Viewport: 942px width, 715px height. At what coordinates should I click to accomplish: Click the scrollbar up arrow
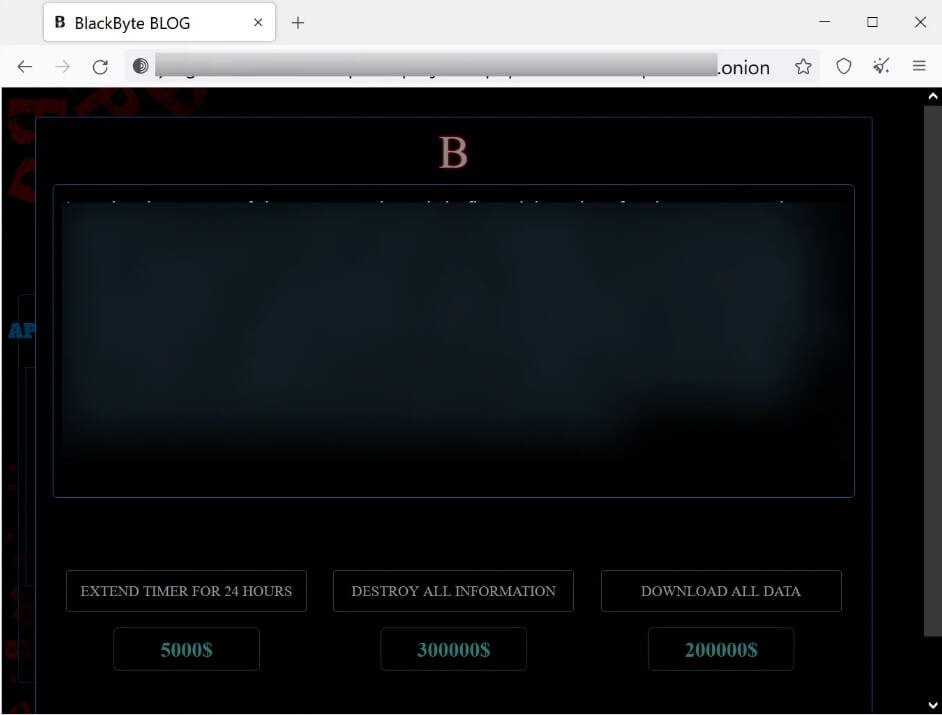(x=932, y=96)
